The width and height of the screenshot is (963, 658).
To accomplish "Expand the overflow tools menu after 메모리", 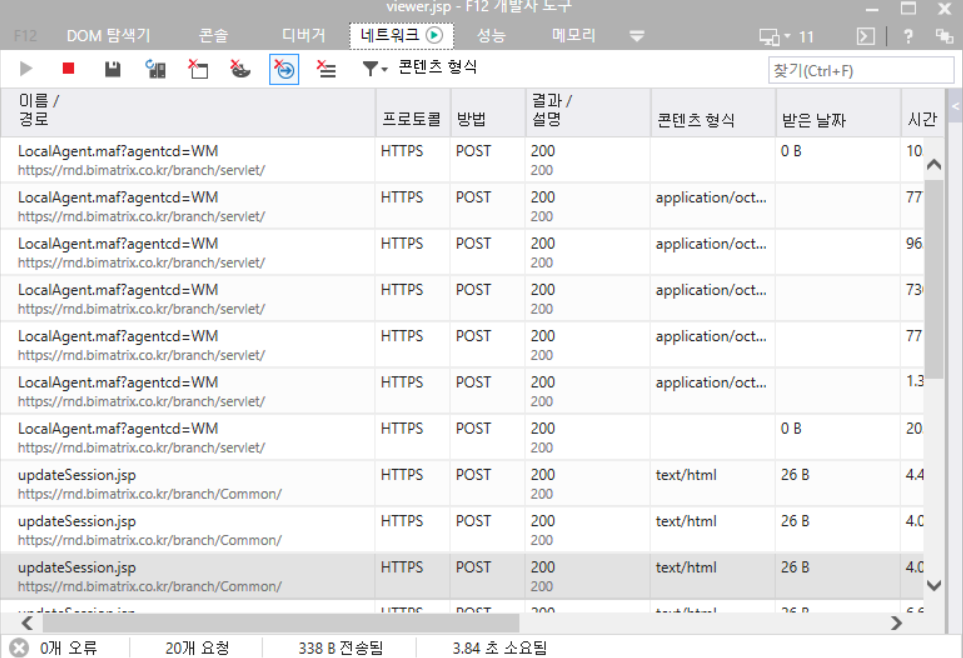I will (637, 36).
